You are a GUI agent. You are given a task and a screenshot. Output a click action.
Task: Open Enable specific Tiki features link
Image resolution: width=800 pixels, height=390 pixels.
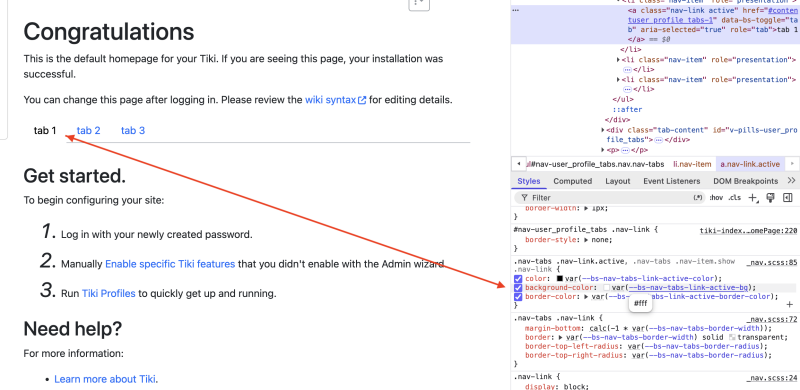[170, 264]
